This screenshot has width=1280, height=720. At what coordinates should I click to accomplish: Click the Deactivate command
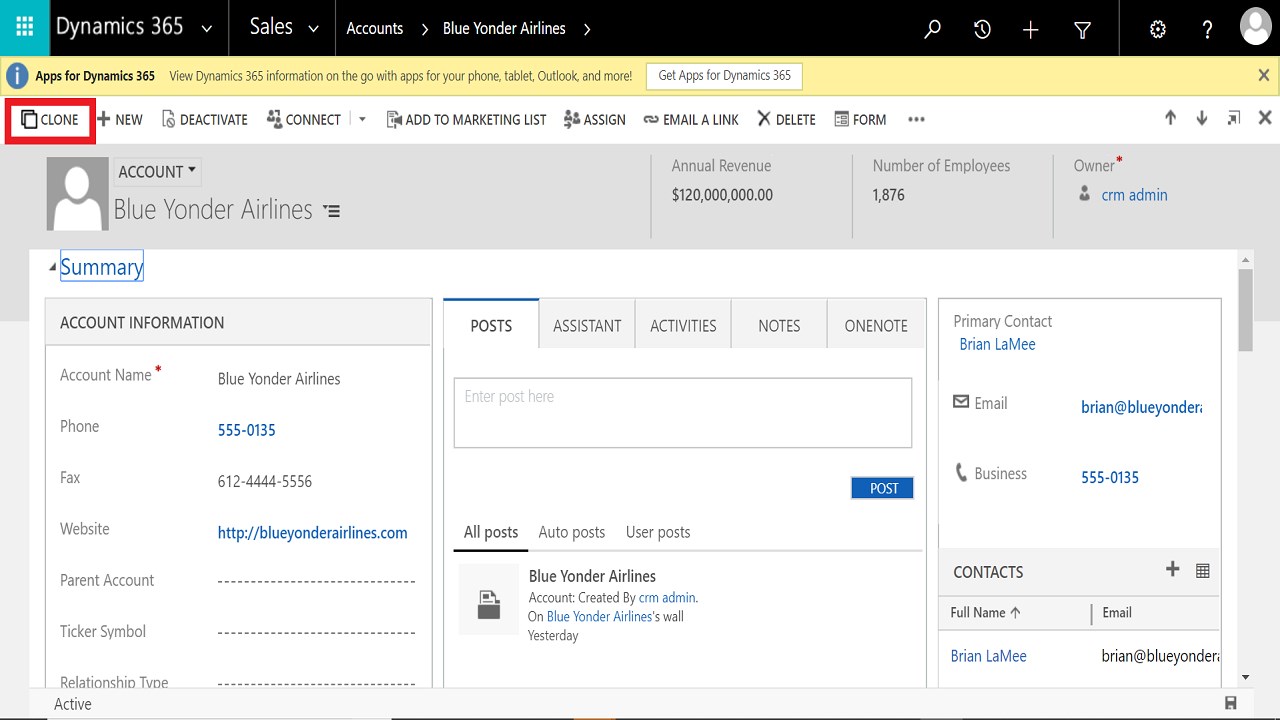pyautogui.click(x=205, y=120)
